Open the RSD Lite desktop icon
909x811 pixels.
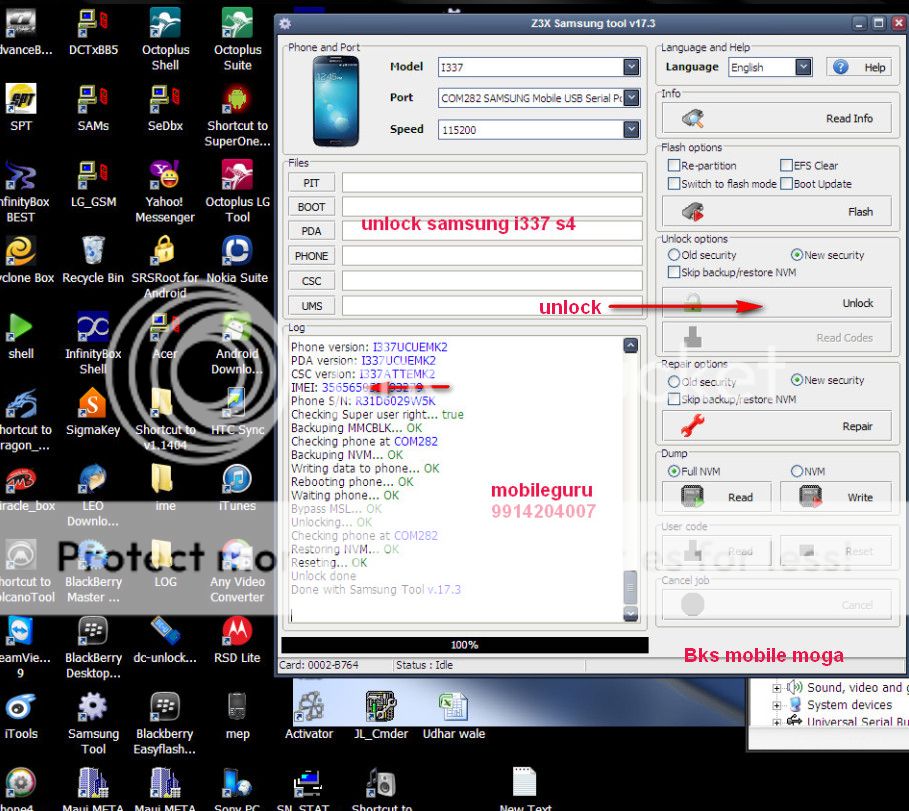click(x=237, y=639)
